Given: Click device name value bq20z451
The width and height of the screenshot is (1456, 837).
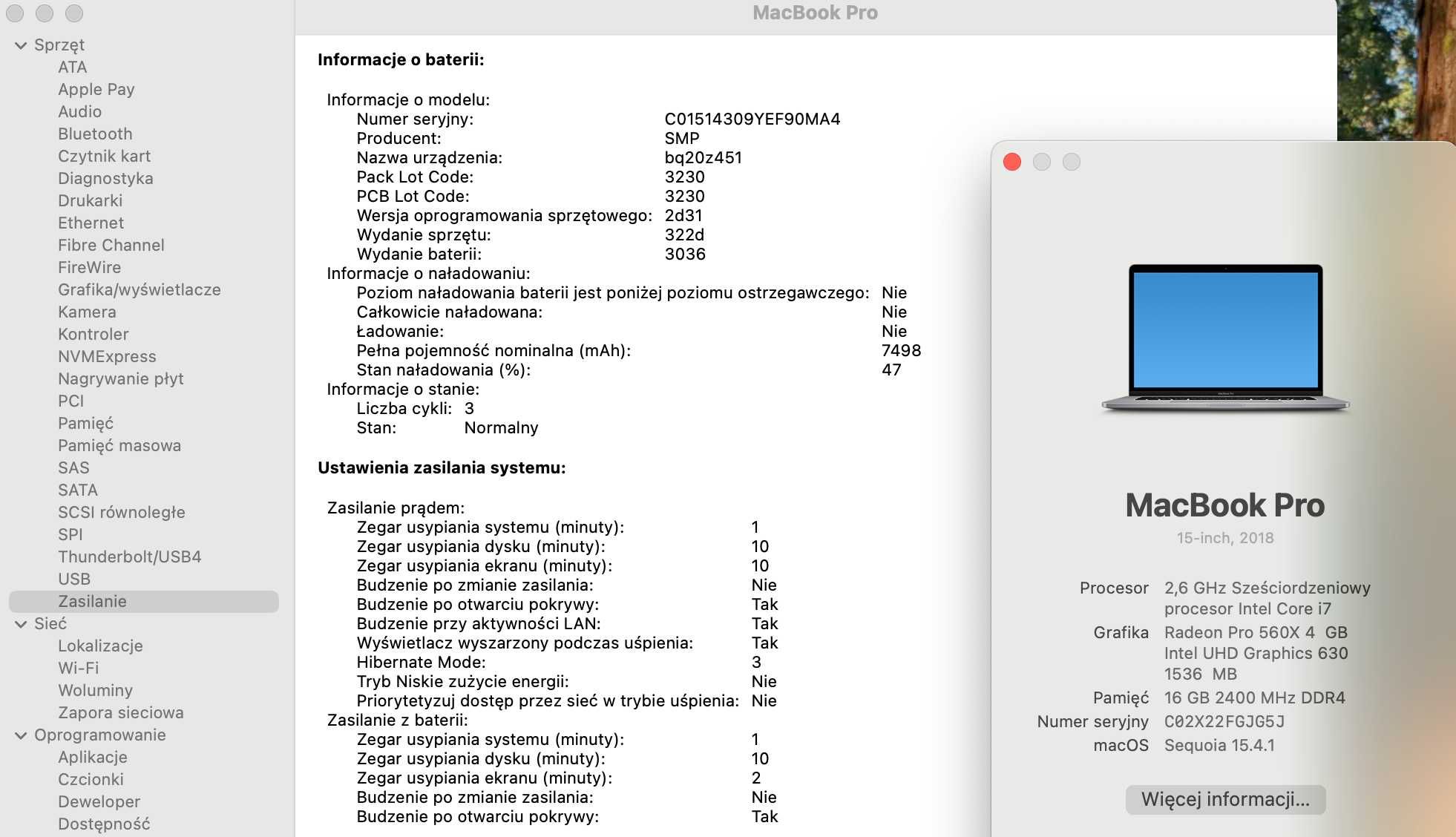Looking at the screenshot, I should (704, 157).
